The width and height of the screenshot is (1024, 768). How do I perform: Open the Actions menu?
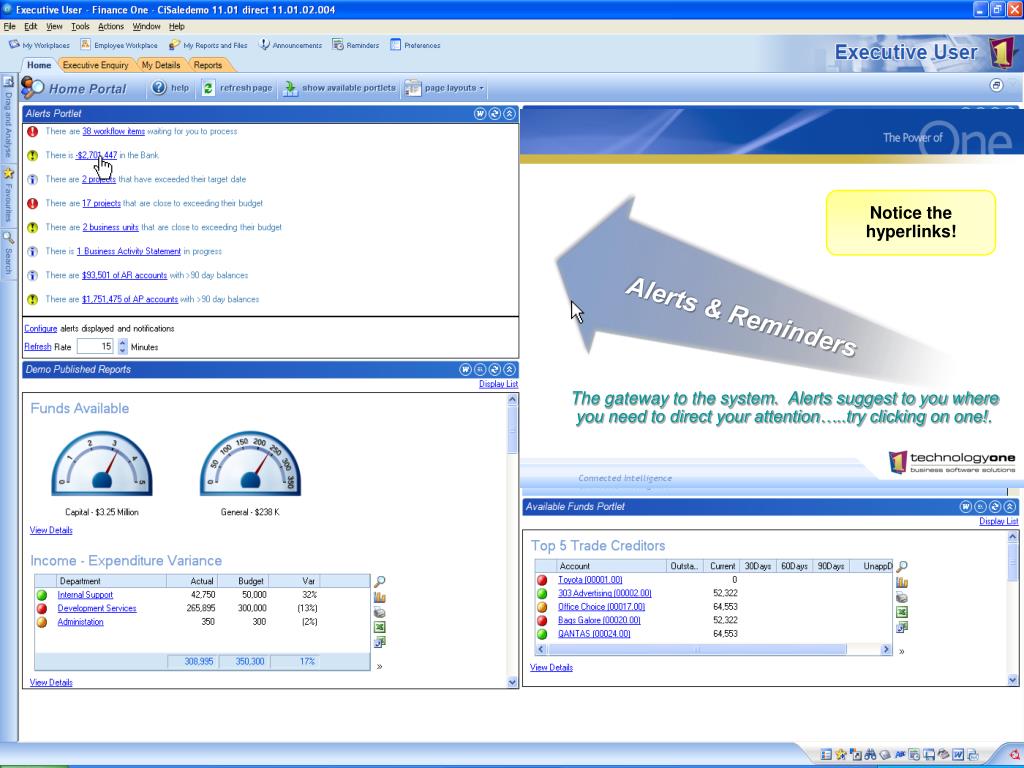click(x=110, y=26)
